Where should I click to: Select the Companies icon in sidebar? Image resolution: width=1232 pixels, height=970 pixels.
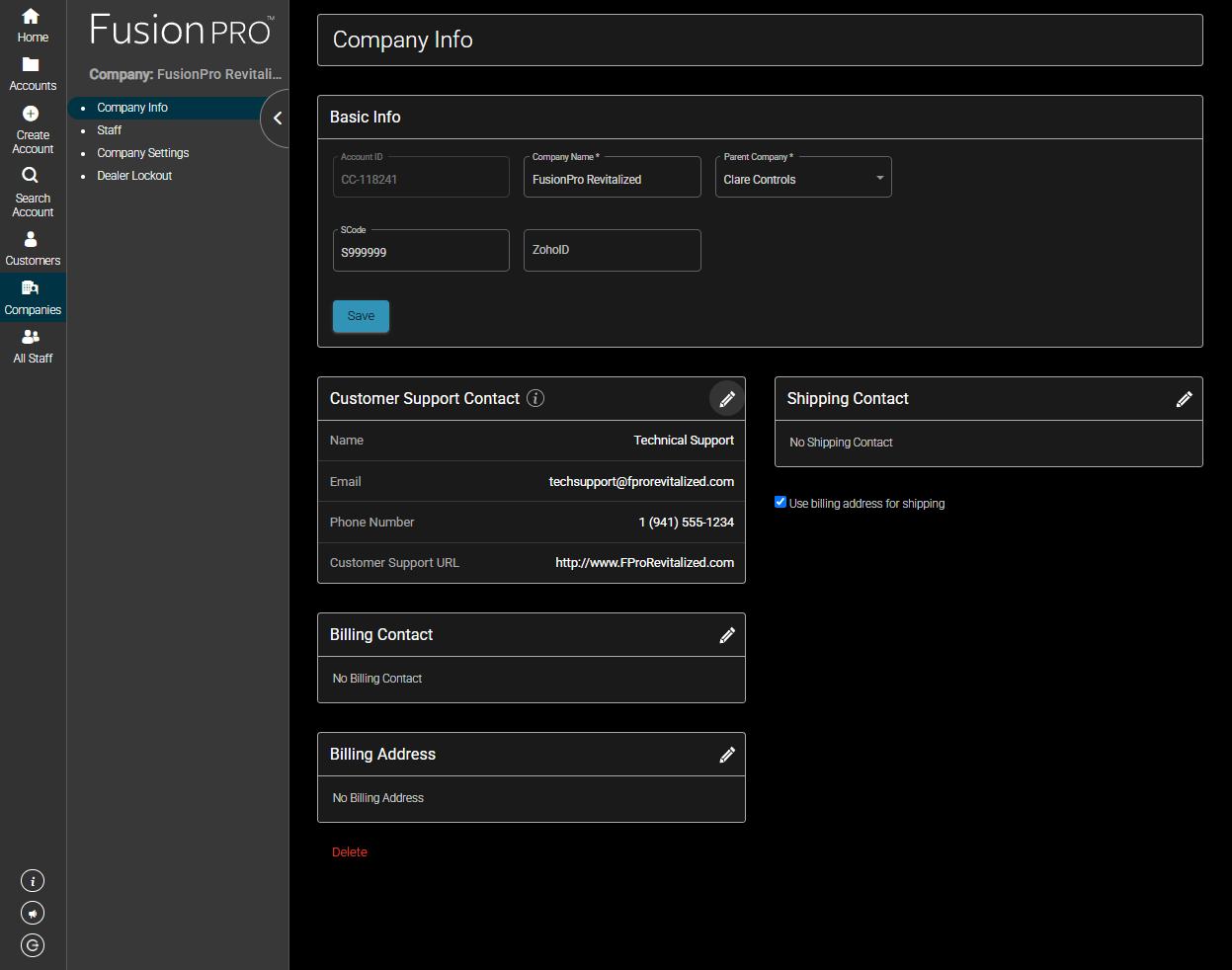pos(33,291)
